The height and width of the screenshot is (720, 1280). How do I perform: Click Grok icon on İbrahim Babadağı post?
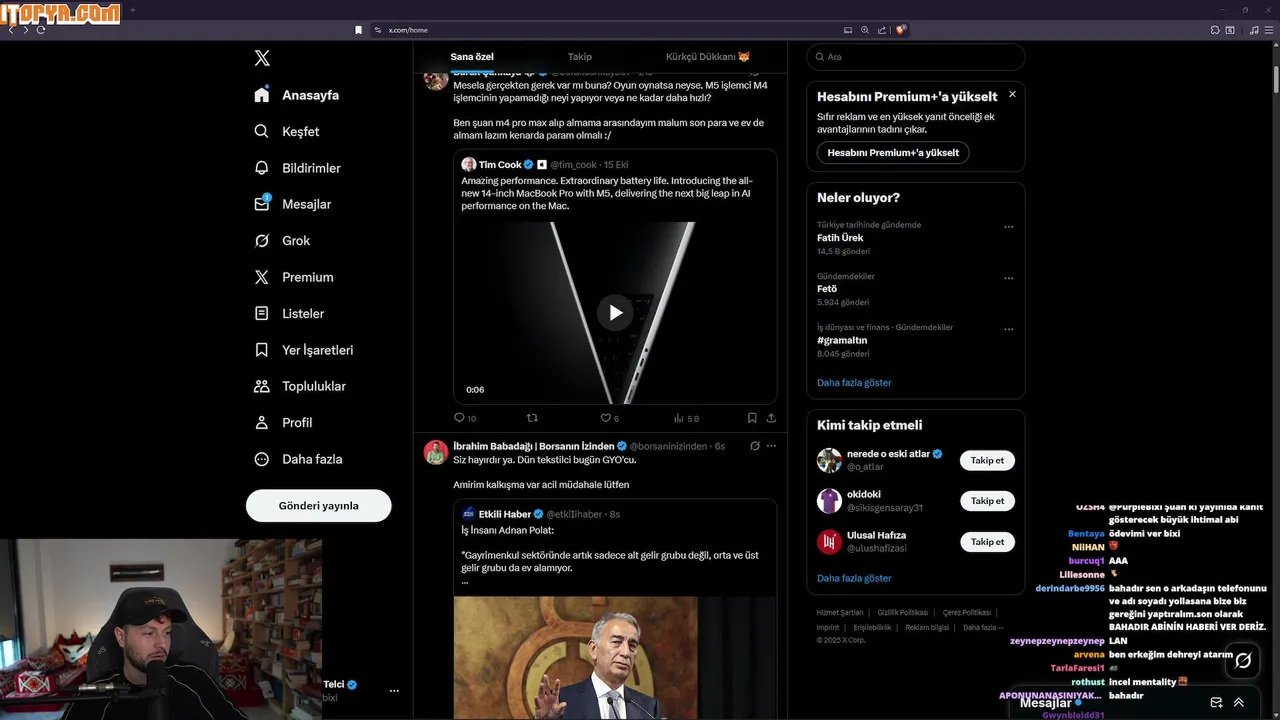[755, 446]
